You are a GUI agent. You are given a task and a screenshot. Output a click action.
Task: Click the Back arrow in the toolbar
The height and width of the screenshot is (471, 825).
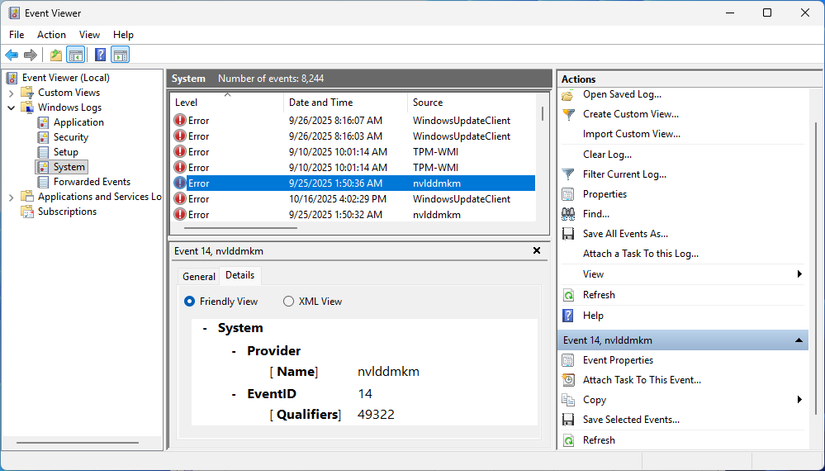(x=12, y=55)
